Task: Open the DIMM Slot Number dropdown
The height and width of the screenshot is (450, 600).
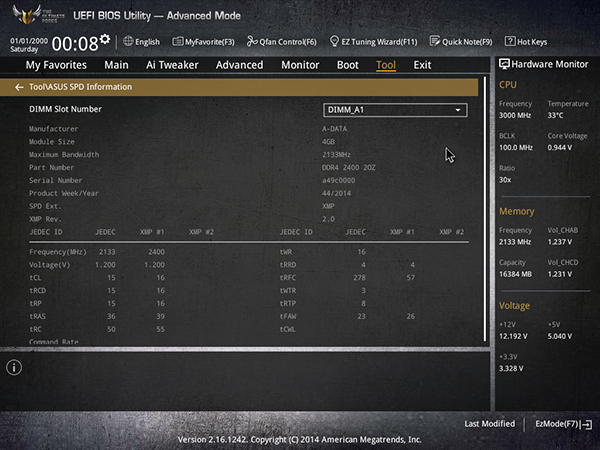Action: pyautogui.click(x=395, y=110)
